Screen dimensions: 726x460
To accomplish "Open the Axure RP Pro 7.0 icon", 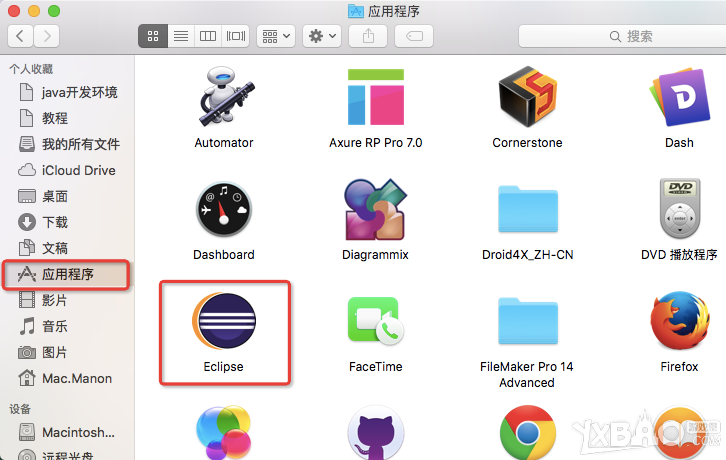I will pyautogui.click(x=376, y=97).
